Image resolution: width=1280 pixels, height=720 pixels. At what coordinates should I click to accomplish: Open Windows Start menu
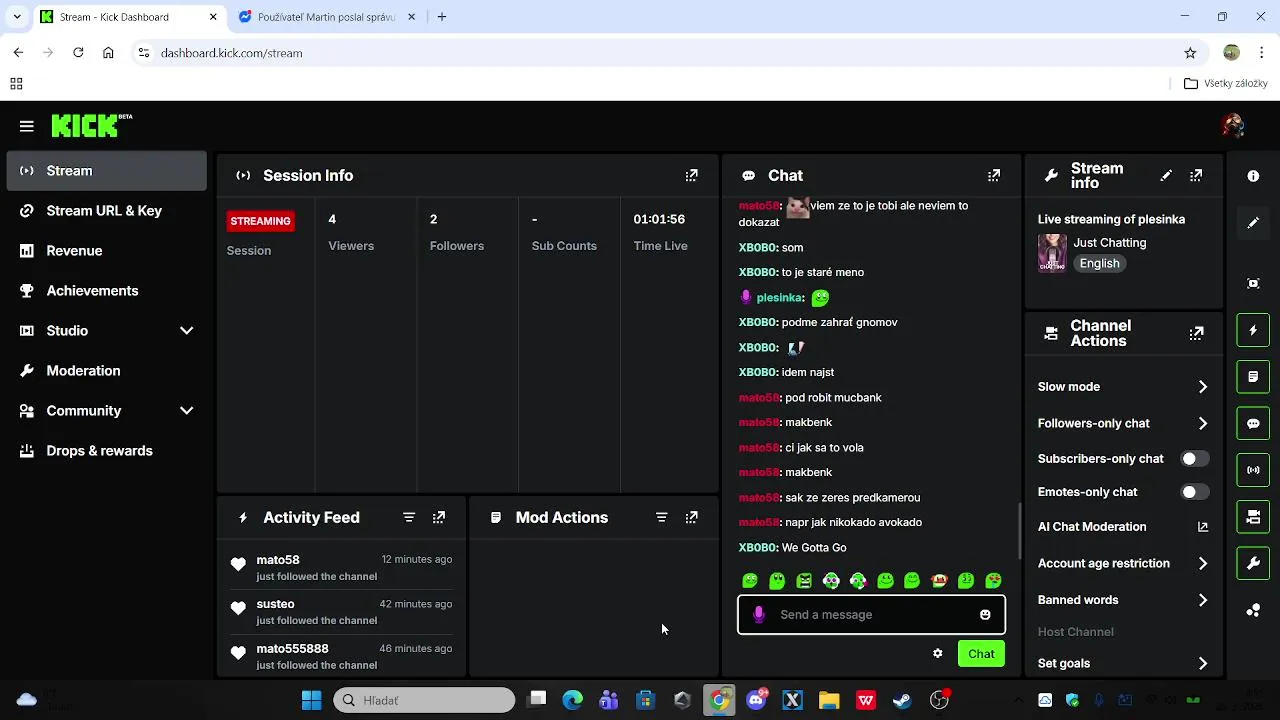pyautogui.click(x=311, y=700)
